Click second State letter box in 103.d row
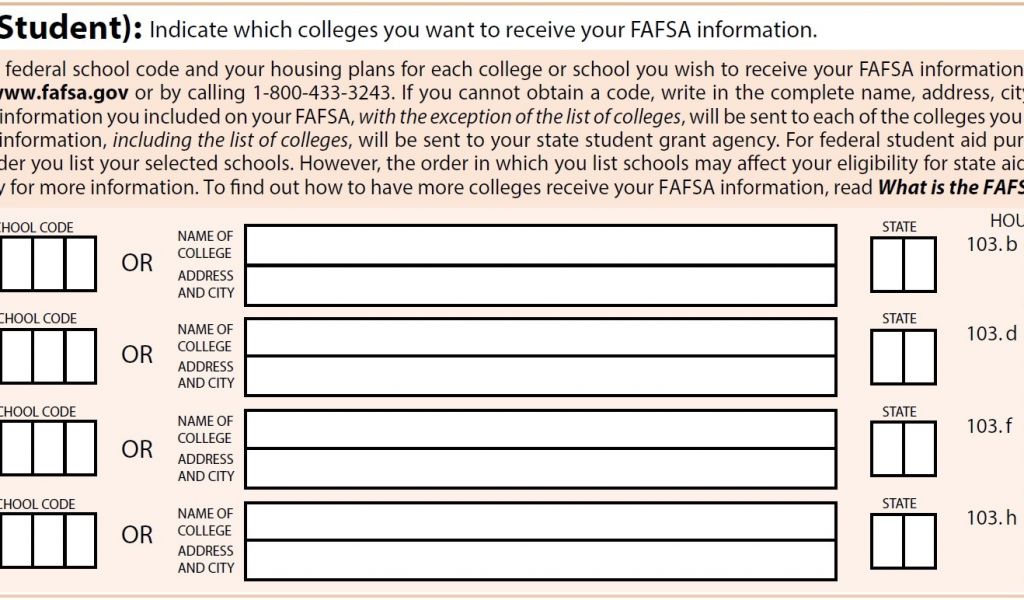Image resolution: width=1024 pixels, height=600 pixels. (919, 356)
